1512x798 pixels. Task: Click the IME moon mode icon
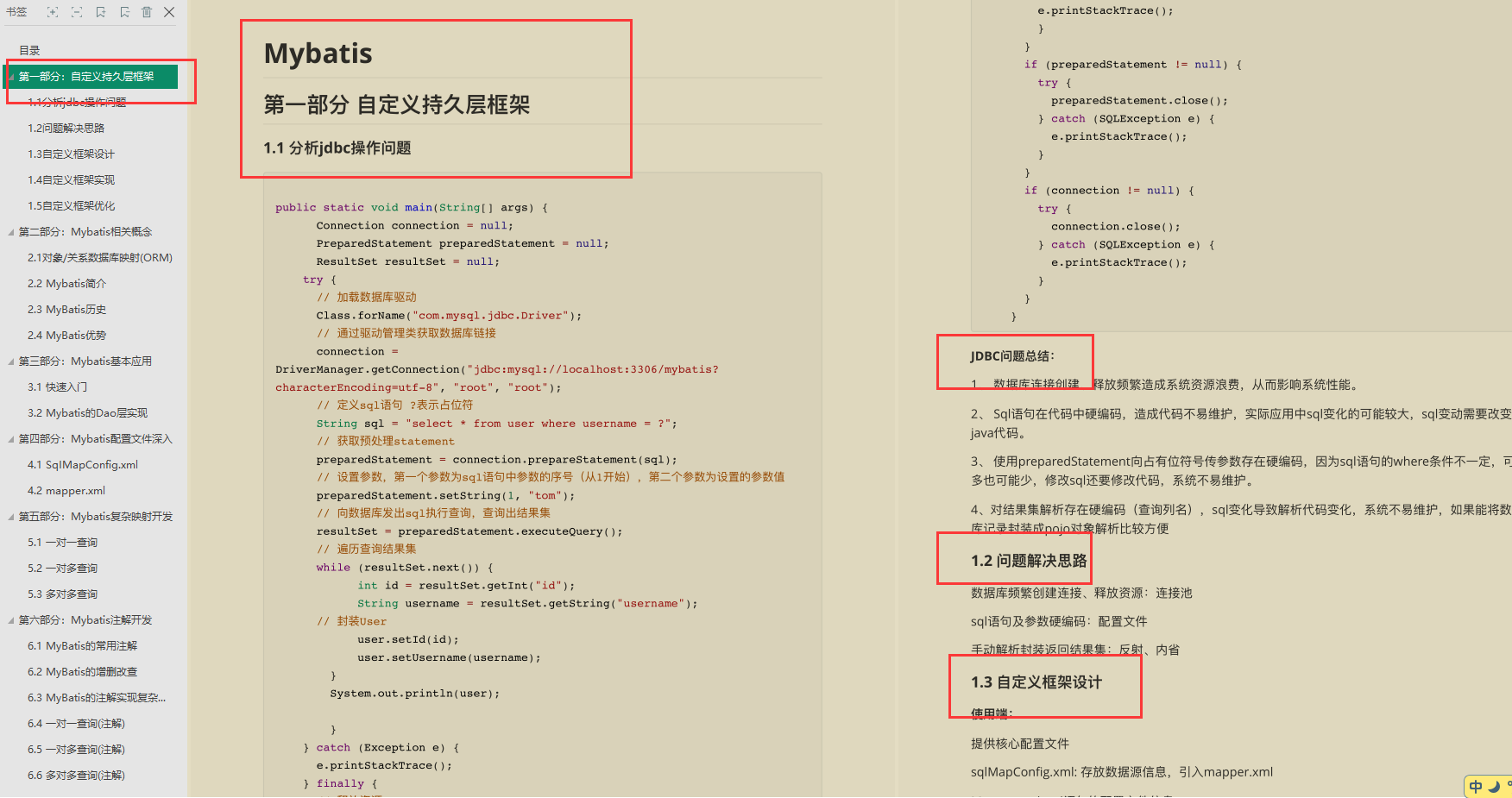coord(1495,787)
